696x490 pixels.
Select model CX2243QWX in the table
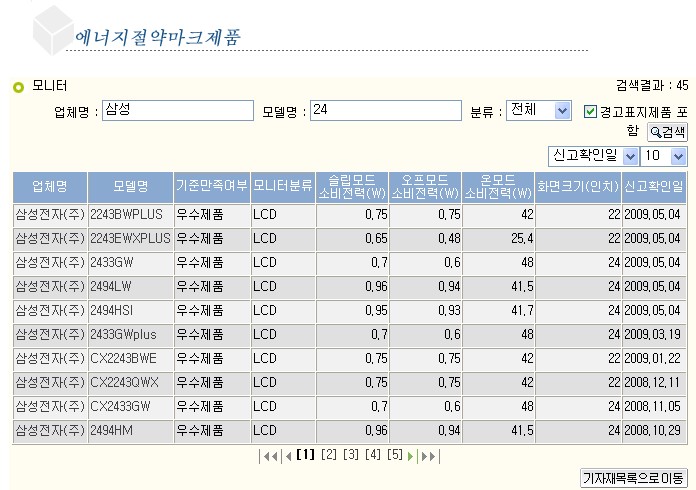124,383
